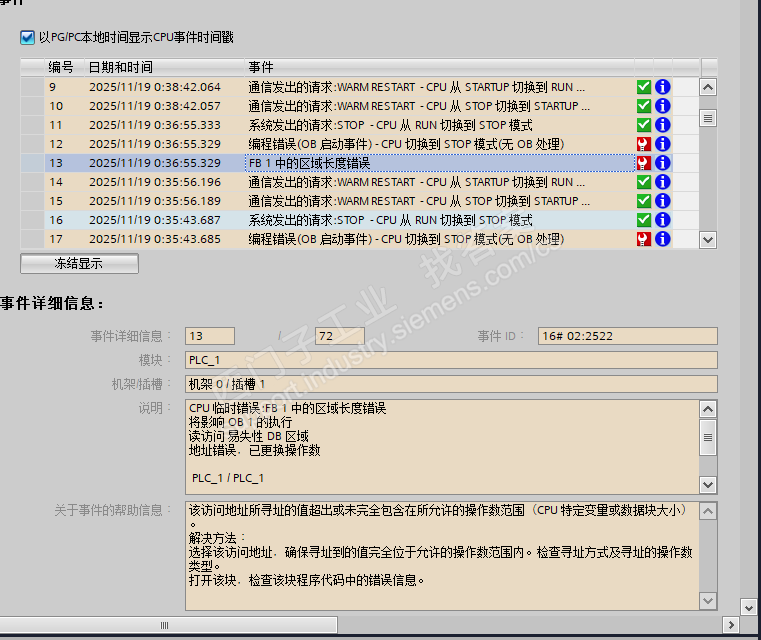Select row 12 编程错误 OB 启动事件
The image size is (761, 640).
360,144
